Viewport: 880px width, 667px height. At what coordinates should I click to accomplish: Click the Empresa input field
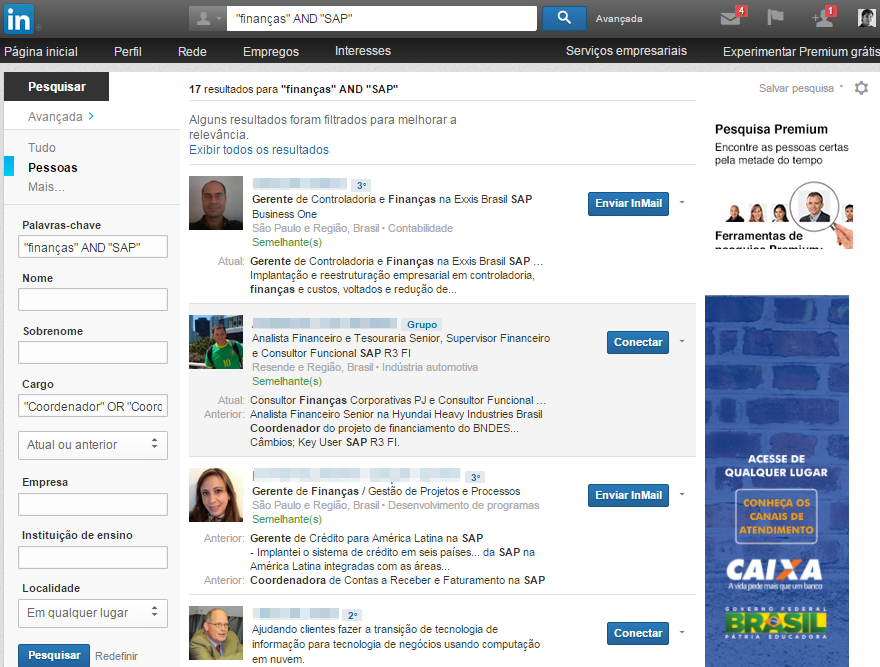pyautogui.click(x=93, y=504)
